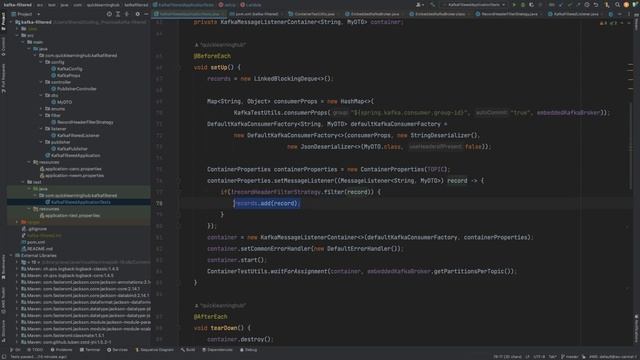Image resolution: width=640 pixels, height=360 pixels.
Task: Click quicklearninghub author hint above @BeforeEach
Action: pyautogui.click(x=220, y=44)
